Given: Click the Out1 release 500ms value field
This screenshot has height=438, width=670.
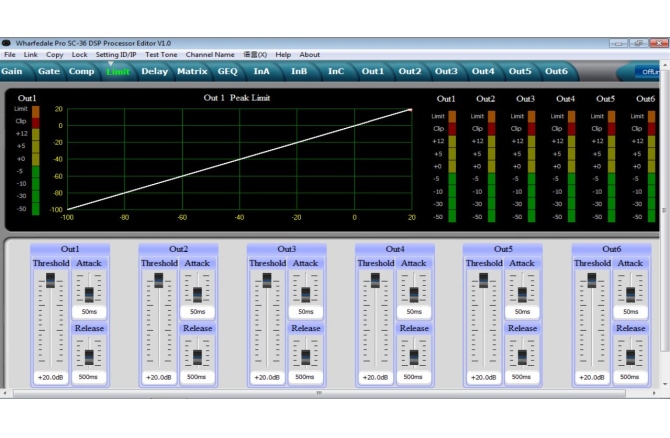Looking at the screenshot, I should coord(89,377).
